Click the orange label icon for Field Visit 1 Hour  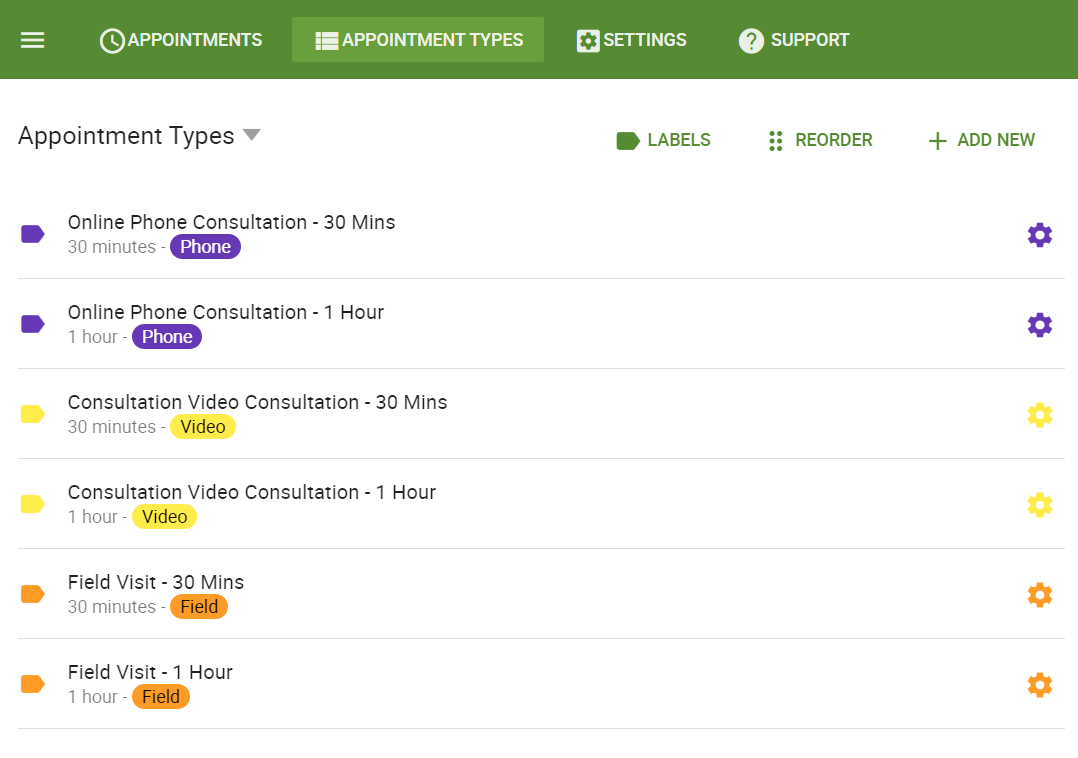coord(32,684)
